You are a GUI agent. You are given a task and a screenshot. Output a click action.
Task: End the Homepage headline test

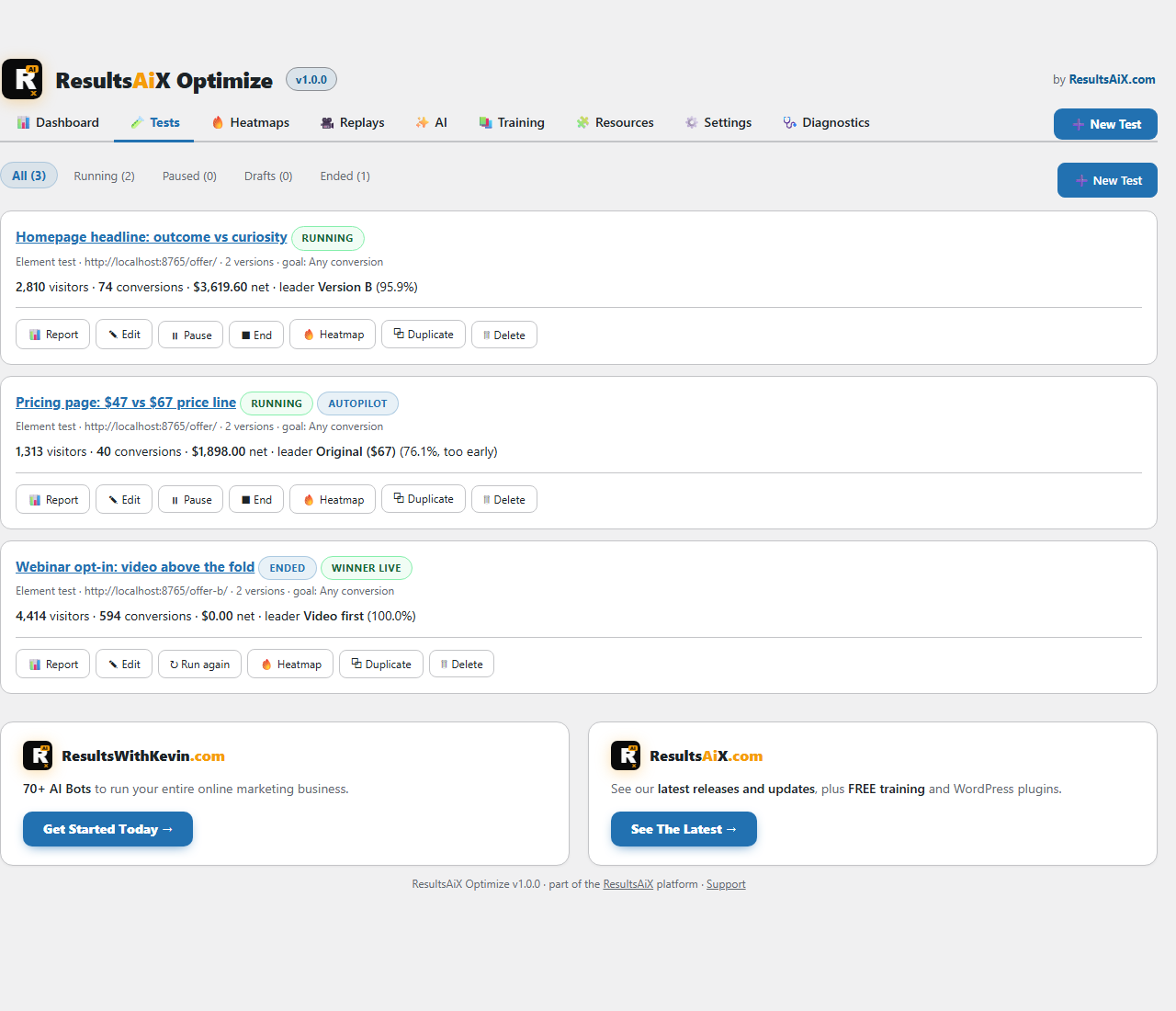(x=256, y=335)
